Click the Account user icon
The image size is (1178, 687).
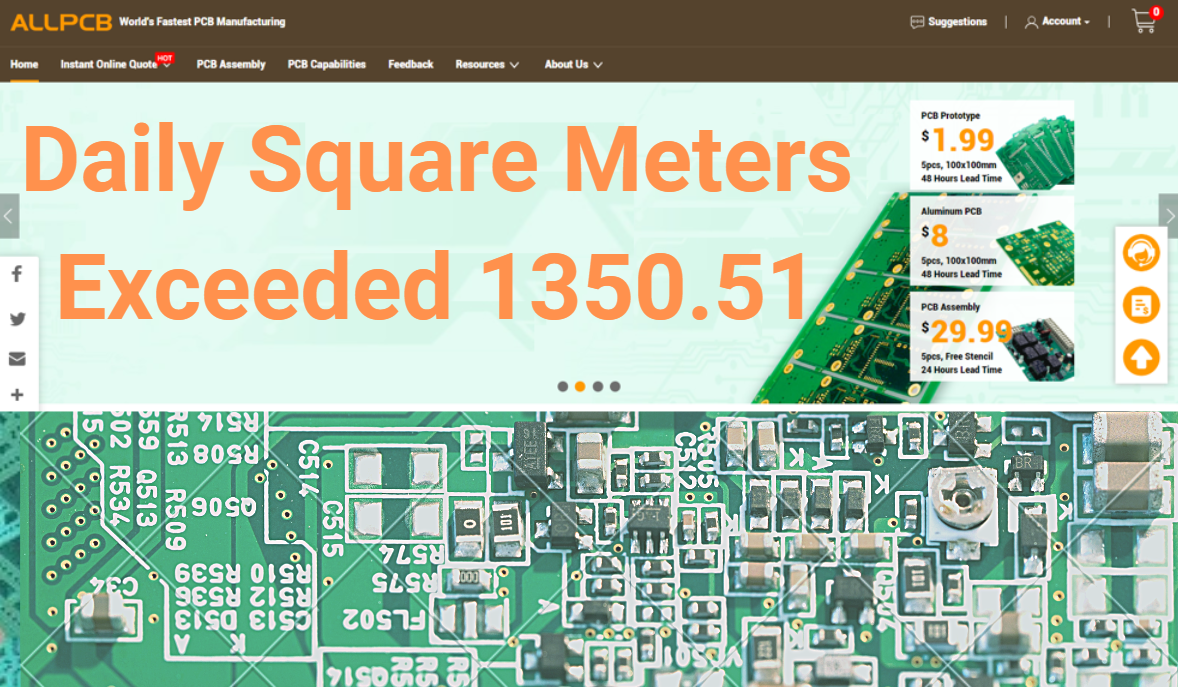point(1032,23)
